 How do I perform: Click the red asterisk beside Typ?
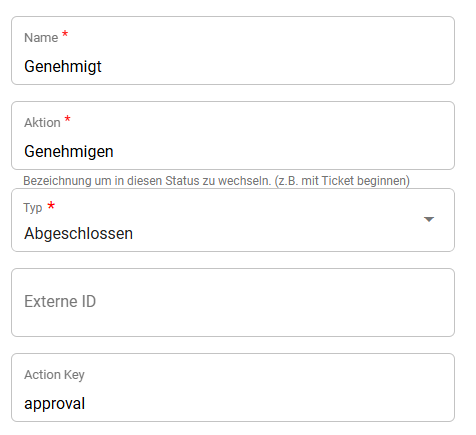(x=51, y=205)
